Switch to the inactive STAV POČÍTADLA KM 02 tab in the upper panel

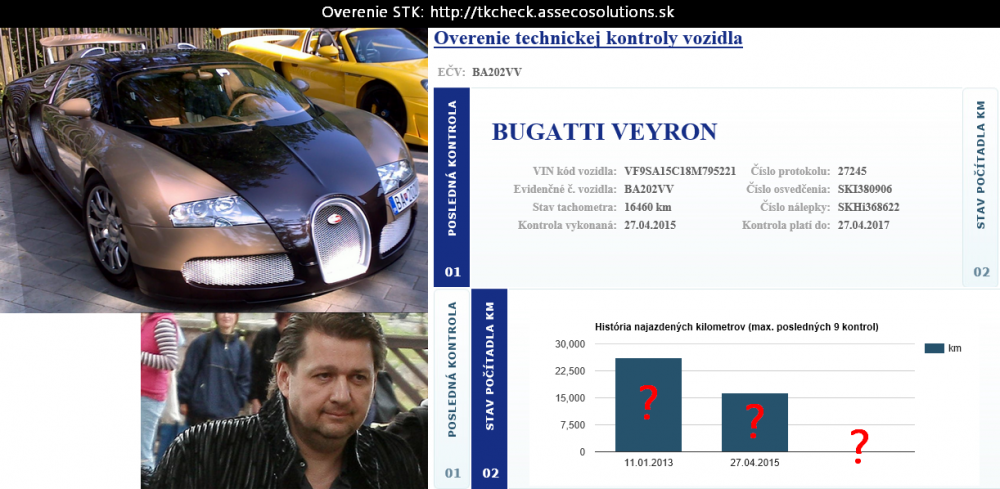tap(981, 187)
